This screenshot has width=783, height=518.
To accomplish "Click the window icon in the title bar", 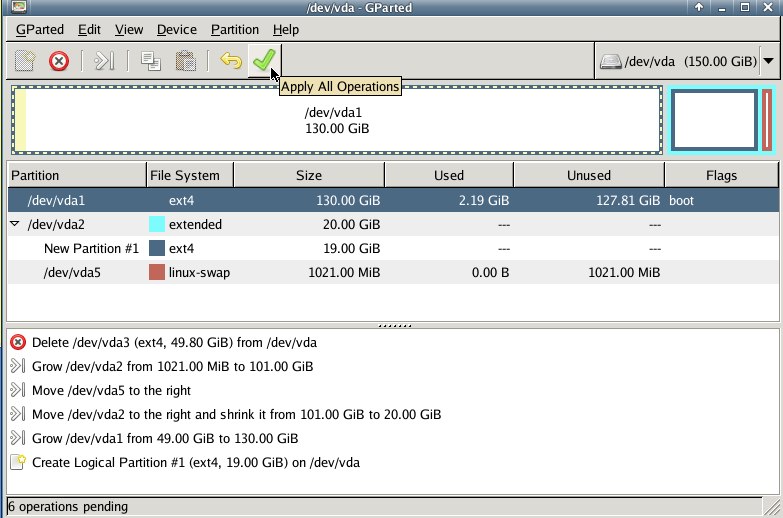I will point(19,6).
